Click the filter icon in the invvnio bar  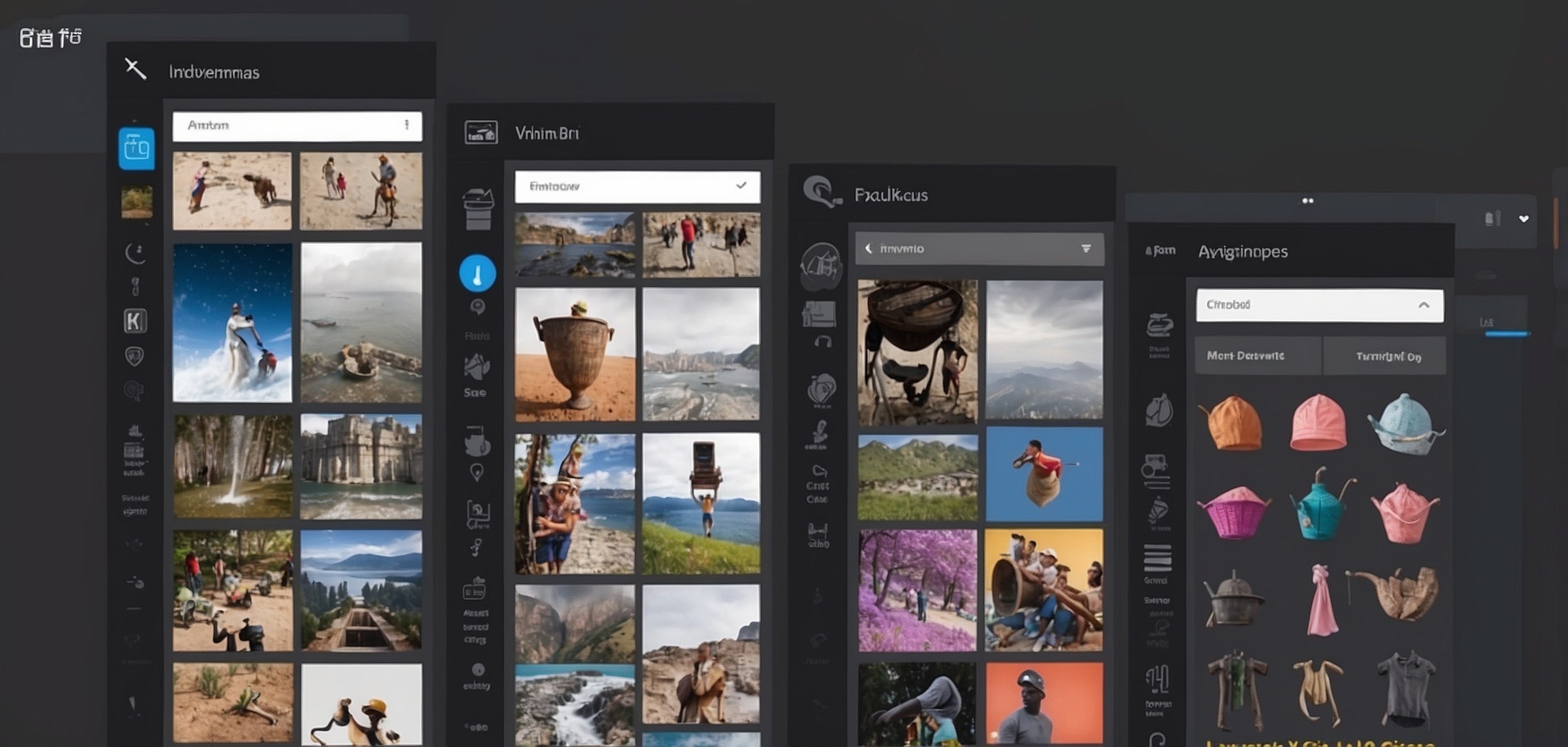pos(1086,249)
